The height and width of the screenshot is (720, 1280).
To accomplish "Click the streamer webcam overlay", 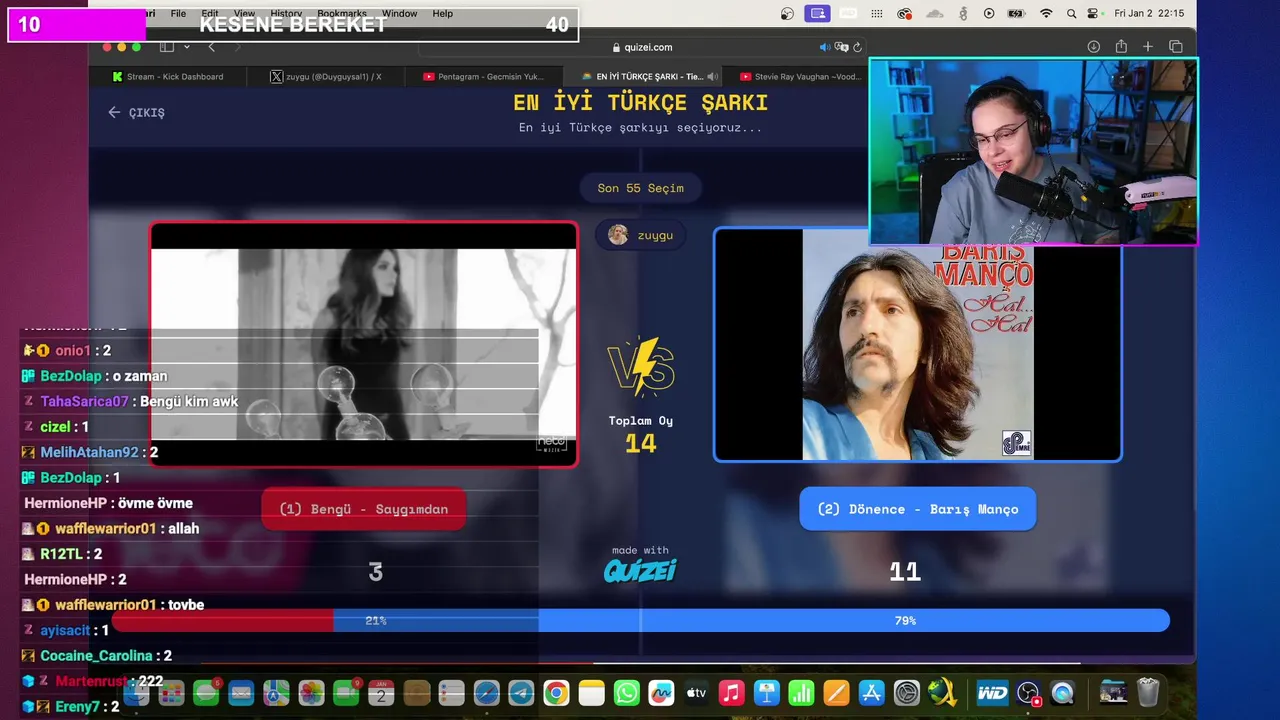I will pyautogui.click(x=1033, y=151).
